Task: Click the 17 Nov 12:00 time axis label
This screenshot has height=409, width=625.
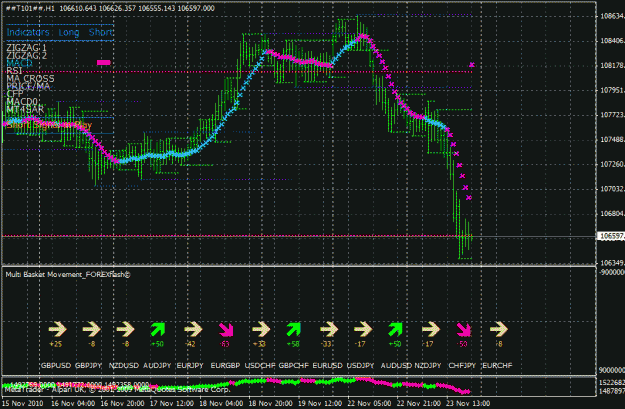Action: click(172, 403)
